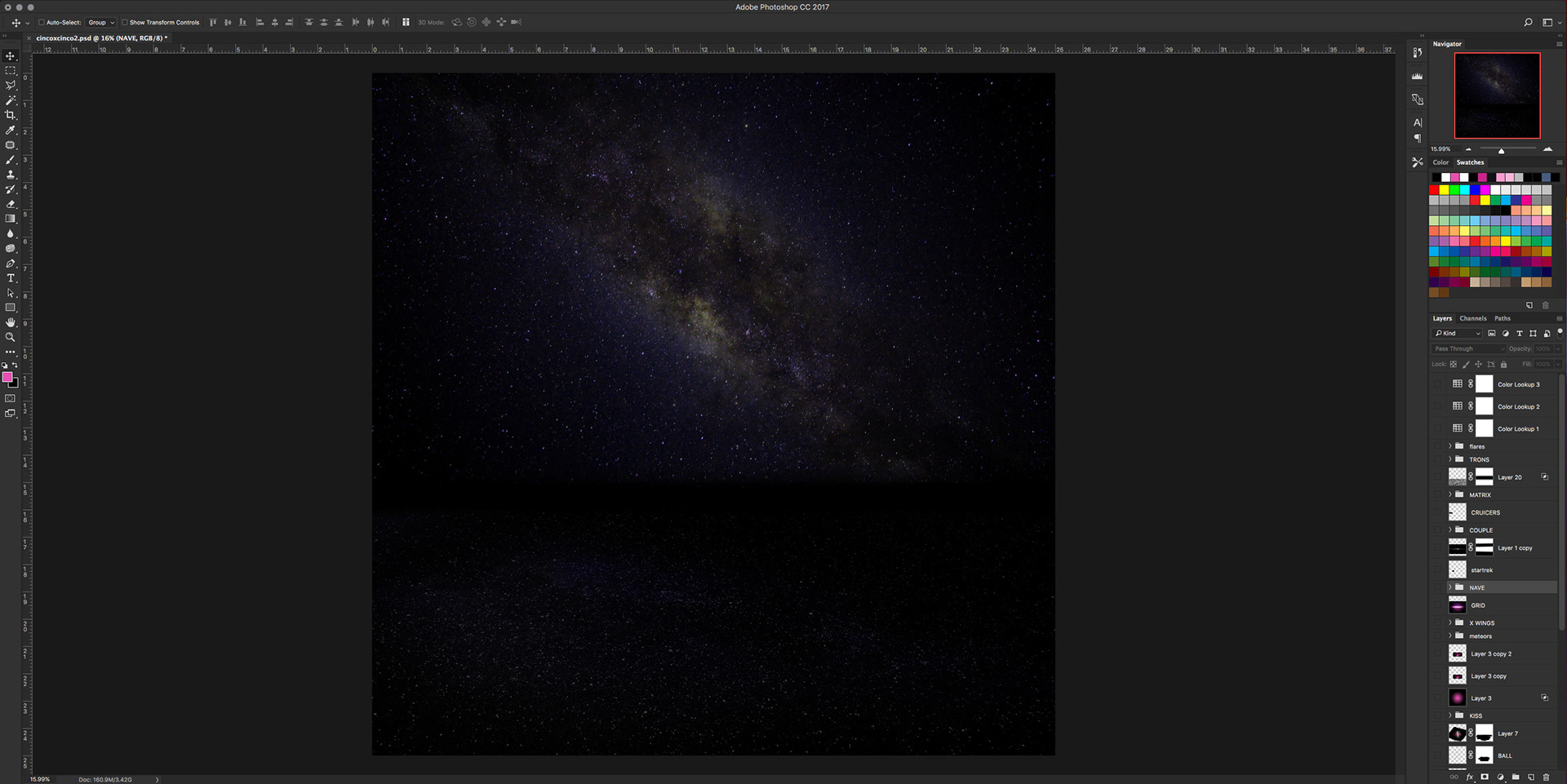
Task: Expand the COUPLE group
Action: [x=1450, y=530]
